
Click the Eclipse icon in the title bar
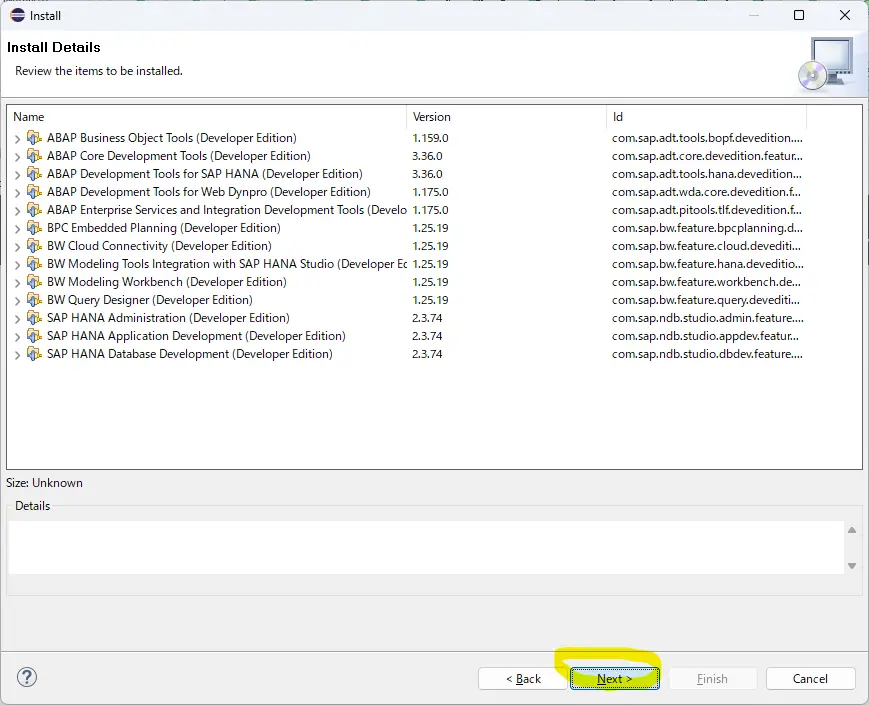click(17, 15)
